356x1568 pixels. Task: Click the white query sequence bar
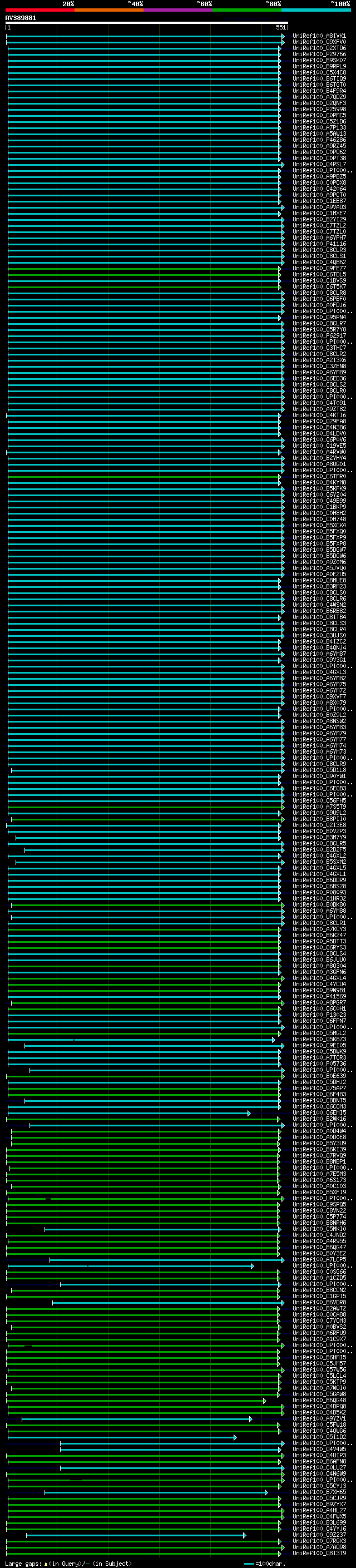pyautogui.click(x=147, y=23)
